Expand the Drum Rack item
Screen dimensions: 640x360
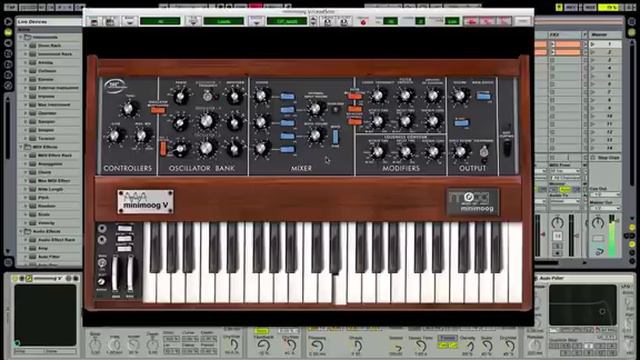[26, 46]
